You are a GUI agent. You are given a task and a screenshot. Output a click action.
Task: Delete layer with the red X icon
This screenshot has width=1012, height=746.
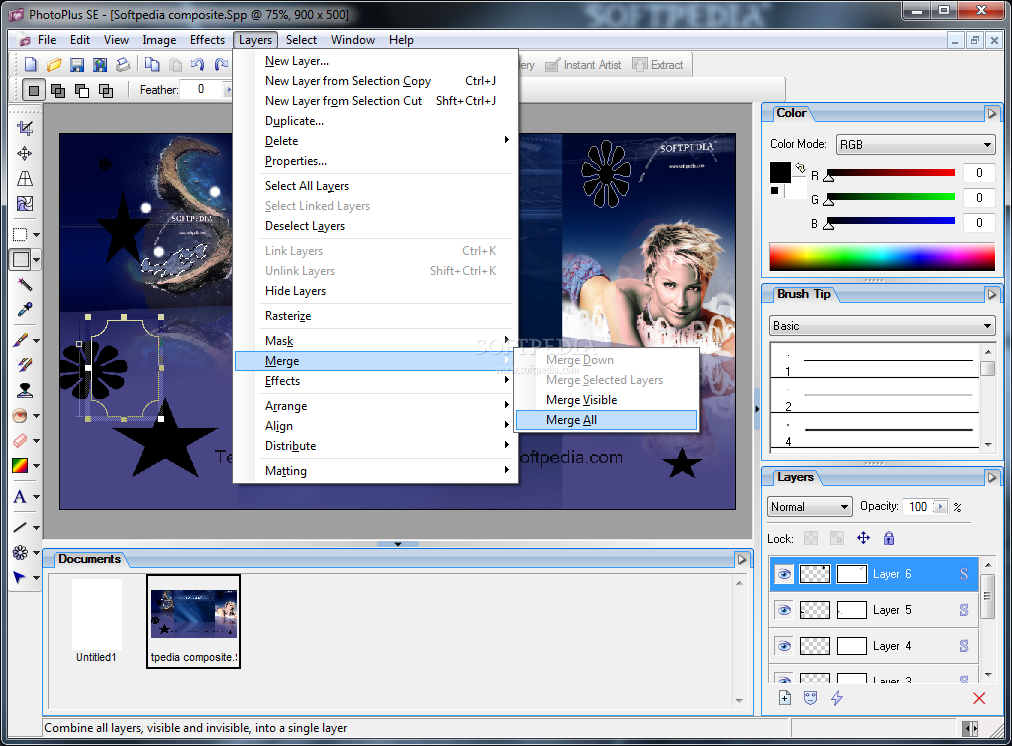coord(979,698)
